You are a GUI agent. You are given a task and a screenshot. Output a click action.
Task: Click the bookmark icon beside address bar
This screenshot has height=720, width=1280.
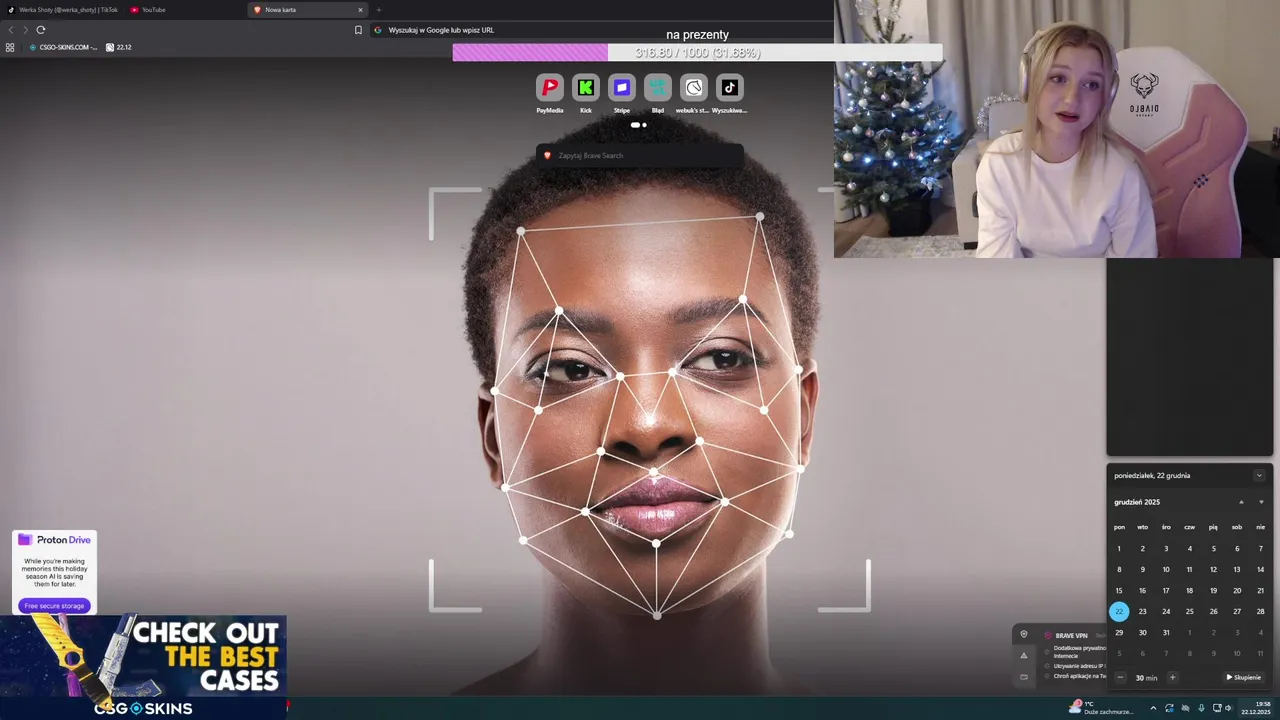point(358,30)
